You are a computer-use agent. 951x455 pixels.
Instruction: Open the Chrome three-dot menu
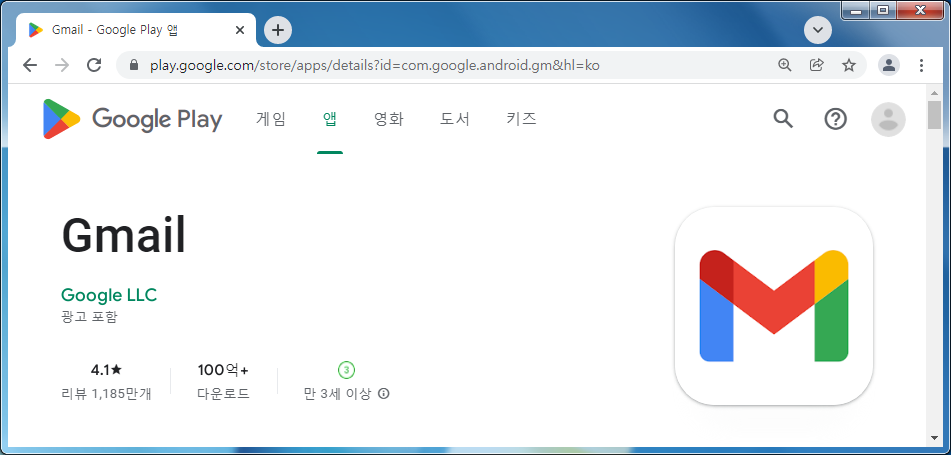tap(921, 65)
